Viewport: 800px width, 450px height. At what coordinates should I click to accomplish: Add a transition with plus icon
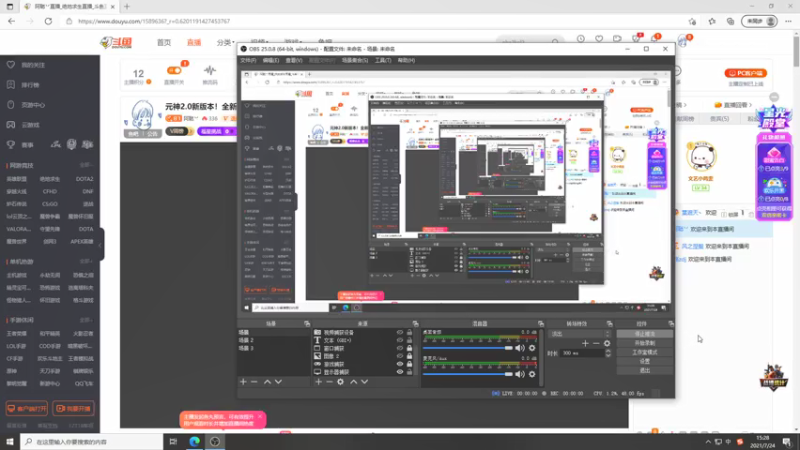point(585,343)
